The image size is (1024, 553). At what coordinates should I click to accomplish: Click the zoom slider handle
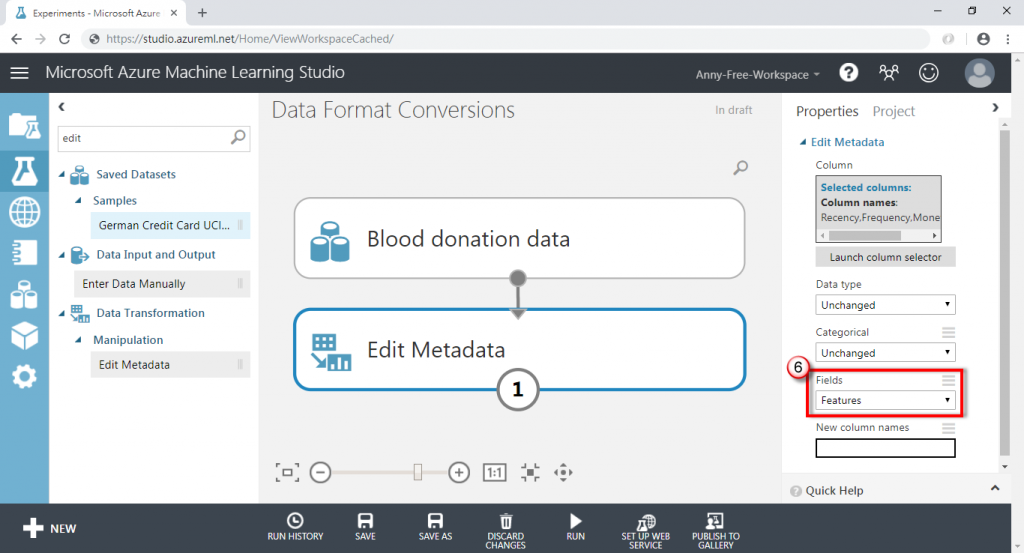[418, 472]
